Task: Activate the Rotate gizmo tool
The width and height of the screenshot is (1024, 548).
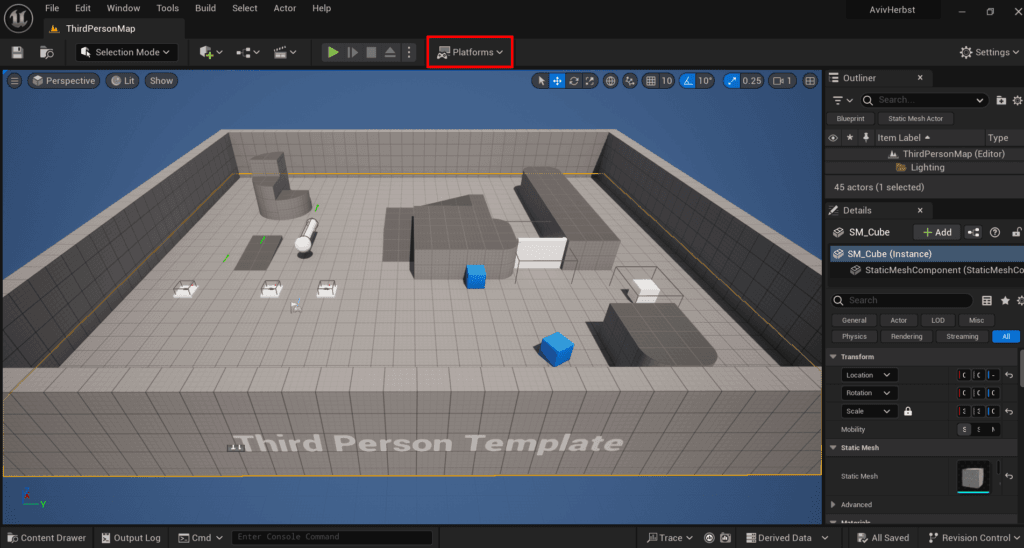Action: point(573,81)
